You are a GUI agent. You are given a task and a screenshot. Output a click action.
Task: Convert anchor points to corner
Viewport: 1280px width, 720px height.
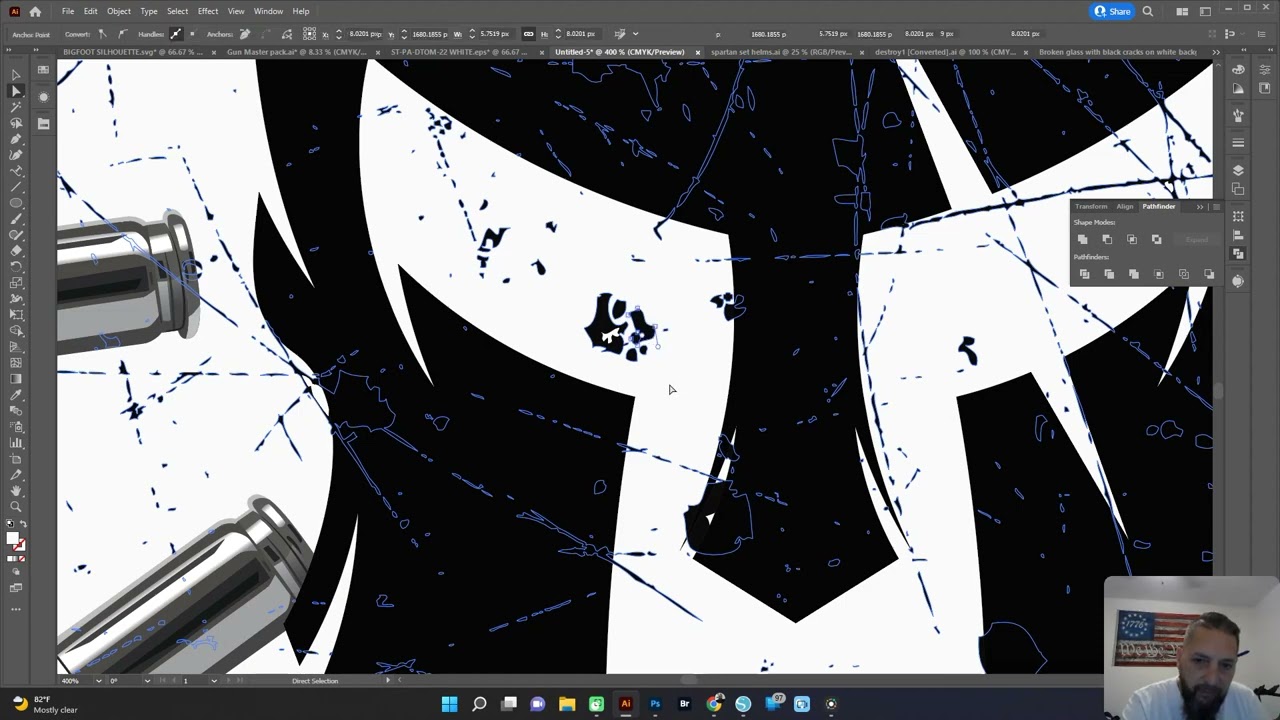(x=102, y=34)
